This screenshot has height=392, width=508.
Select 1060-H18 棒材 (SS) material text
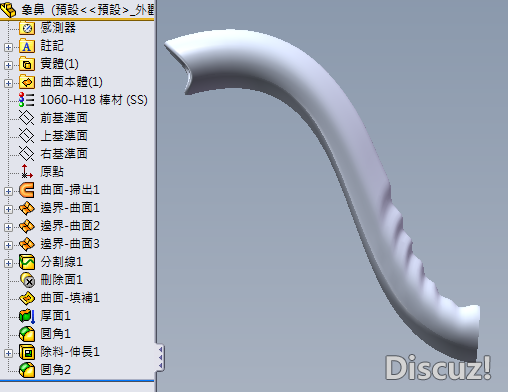[x=94, y=100]
